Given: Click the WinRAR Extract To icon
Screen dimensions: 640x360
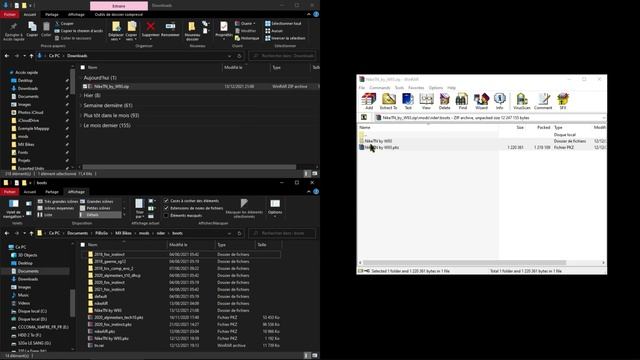Looking at the screenshot, I should click(388, 101).
